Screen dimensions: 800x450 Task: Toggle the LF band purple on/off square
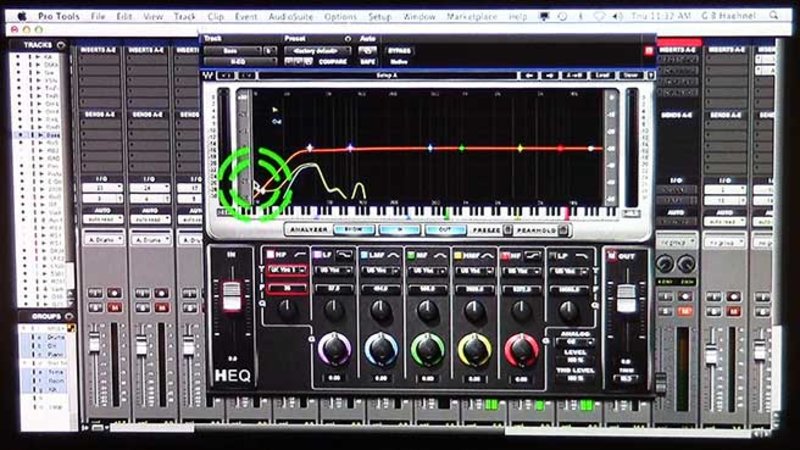[317, 255]
